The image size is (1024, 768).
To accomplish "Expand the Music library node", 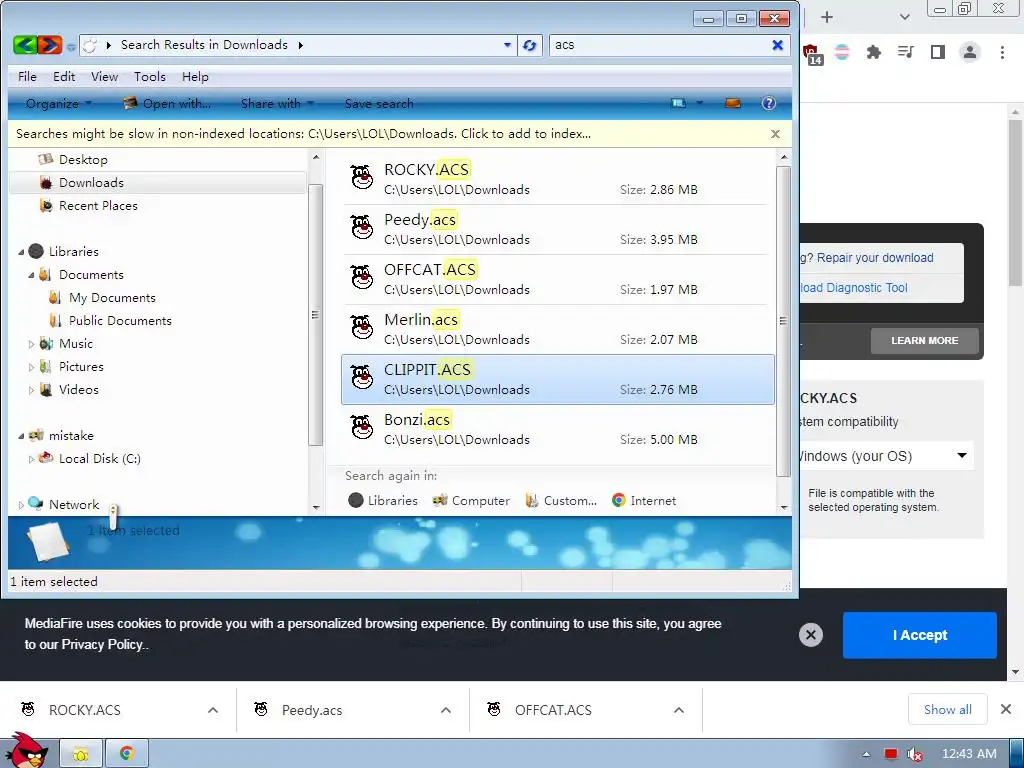I will click(x=31, y=344).
